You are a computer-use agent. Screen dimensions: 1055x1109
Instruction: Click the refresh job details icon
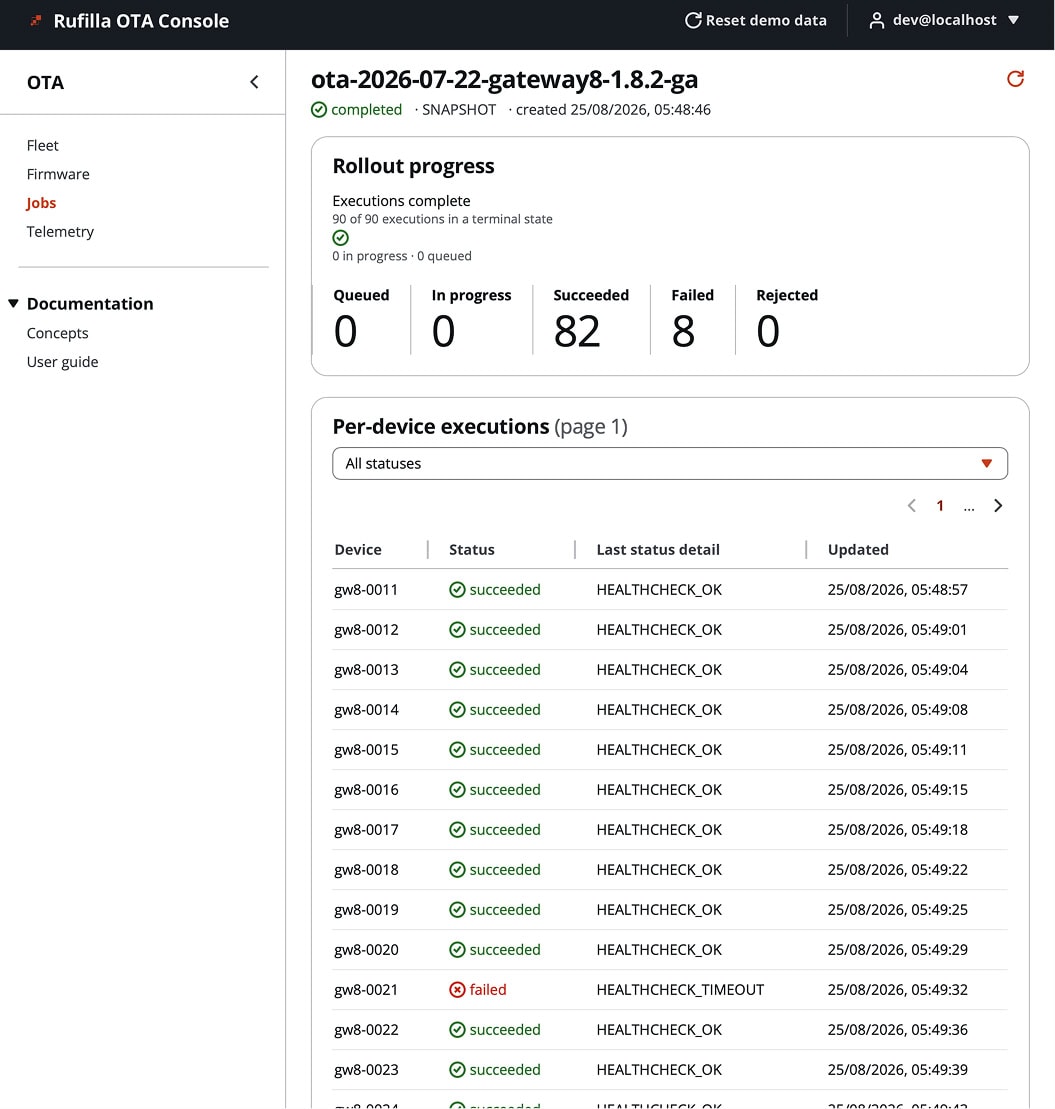click(1015, 79)
